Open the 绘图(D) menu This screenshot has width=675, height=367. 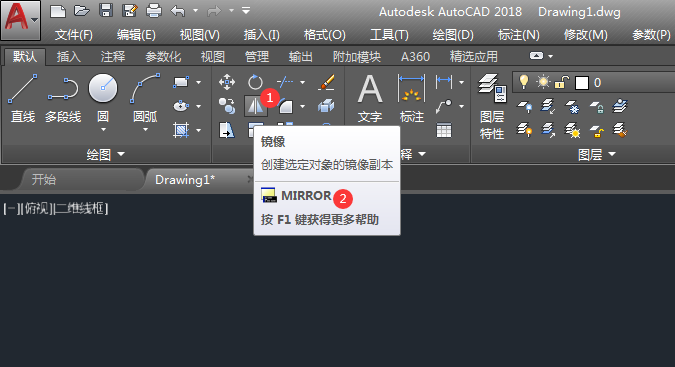(453, 35)
